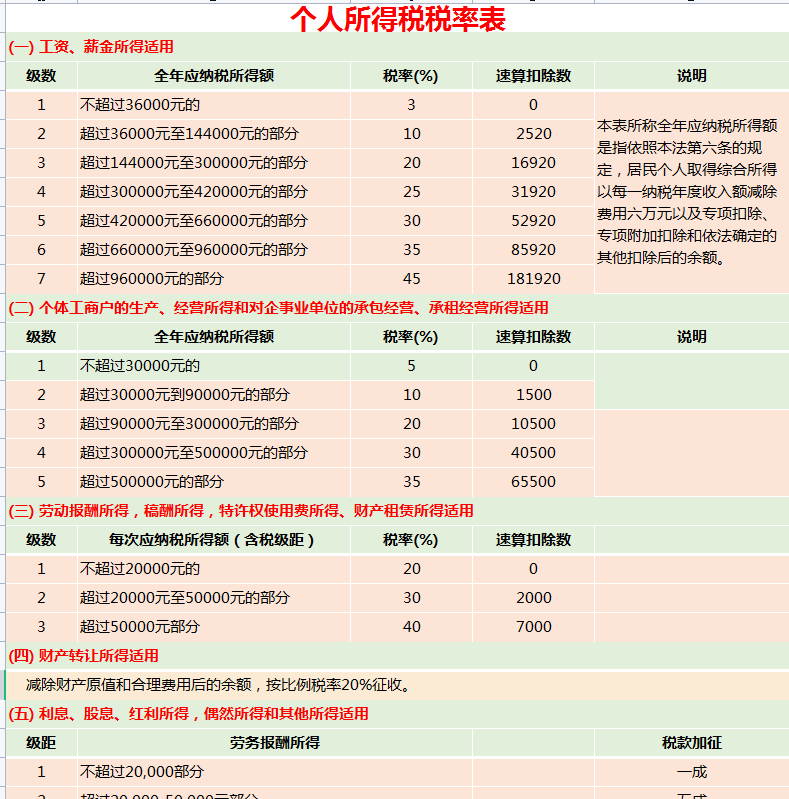This screenshot has height=799, width=789.
Task: Select cell 减除财产原值和合理费用后的余额
Action: coord(398,685)
